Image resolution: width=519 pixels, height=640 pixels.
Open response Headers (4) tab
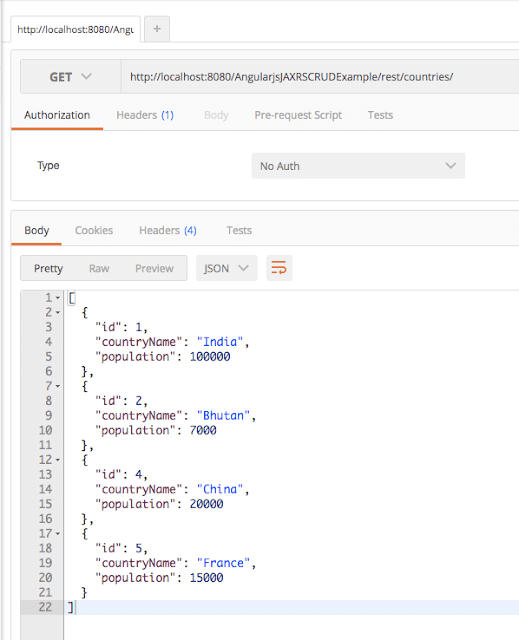(168, 230)
